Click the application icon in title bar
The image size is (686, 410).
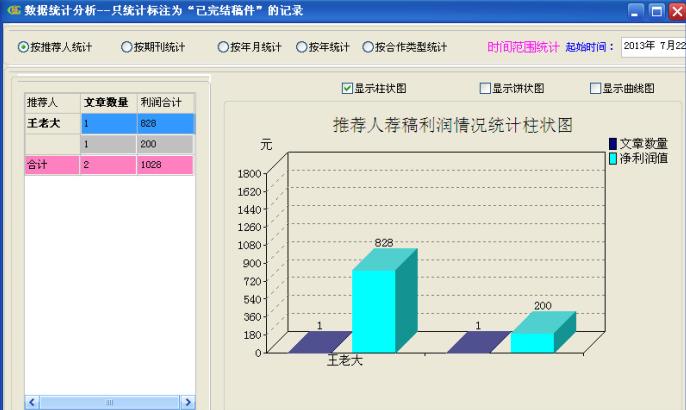pos(14,10)
